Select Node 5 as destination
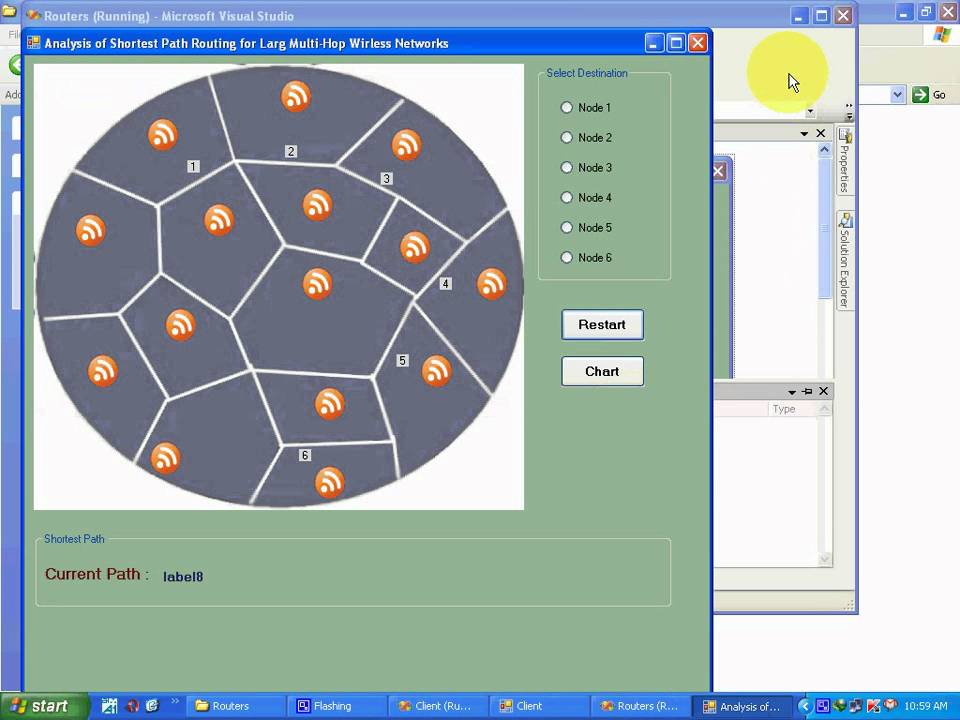Viewport: 960px width, 720px height. click(586, 228)
